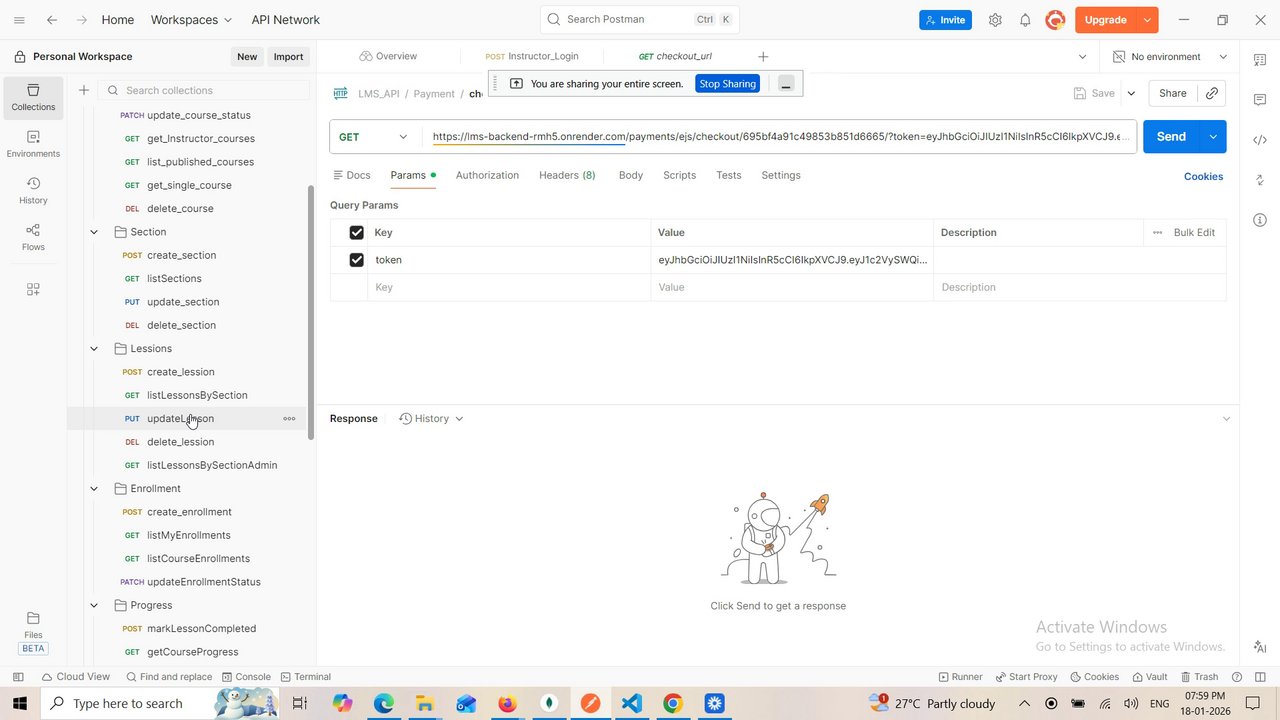1280x720 pixels.
Task: Switch to the Tests tab
Action: click(x=729, y=175)
